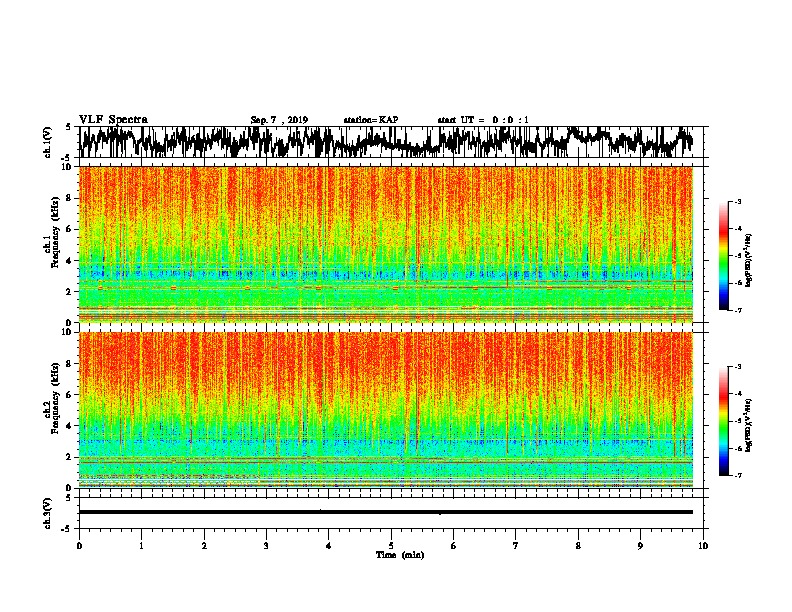This screenshot has height=612, width=792.
Task: Click the ch.1 voltage waveform trace panel
Action: pyautogui.click(x=391, y=142)
